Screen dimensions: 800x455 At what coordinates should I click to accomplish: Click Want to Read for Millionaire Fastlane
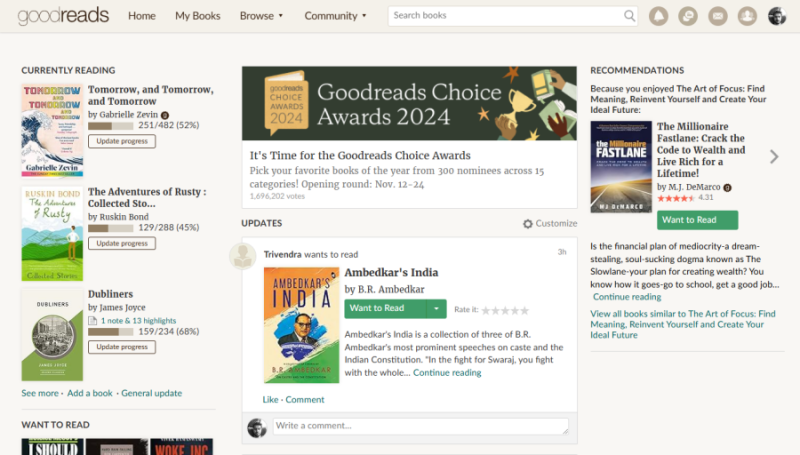point(697,220)
